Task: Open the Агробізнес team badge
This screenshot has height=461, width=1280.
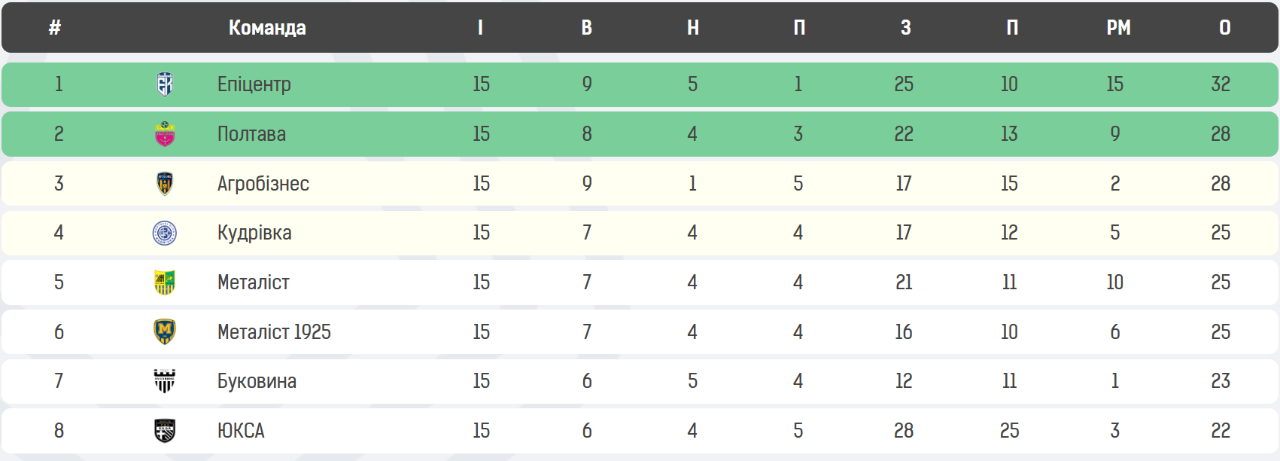Action: [x=165, y=184]
